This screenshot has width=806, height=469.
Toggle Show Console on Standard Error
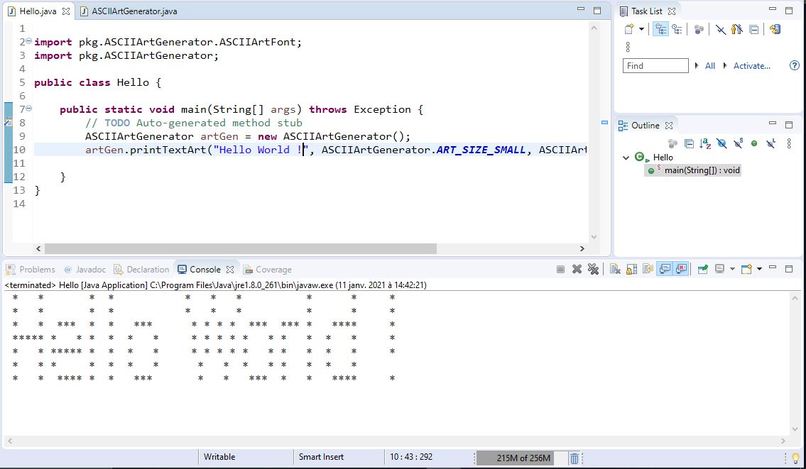click(682, 269)
